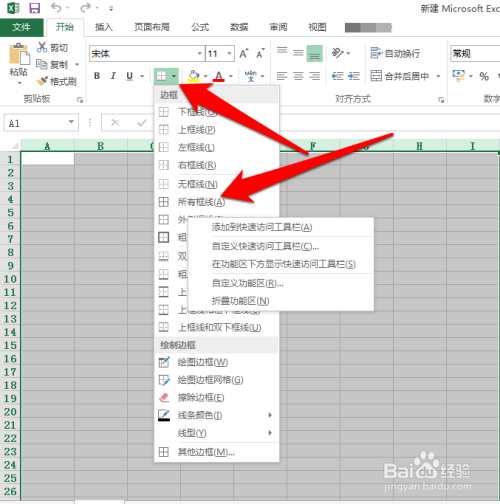The image size is (500, 504).
Task: Click Collapse the Ribbon (折叠功能区)
Action: 240,301
